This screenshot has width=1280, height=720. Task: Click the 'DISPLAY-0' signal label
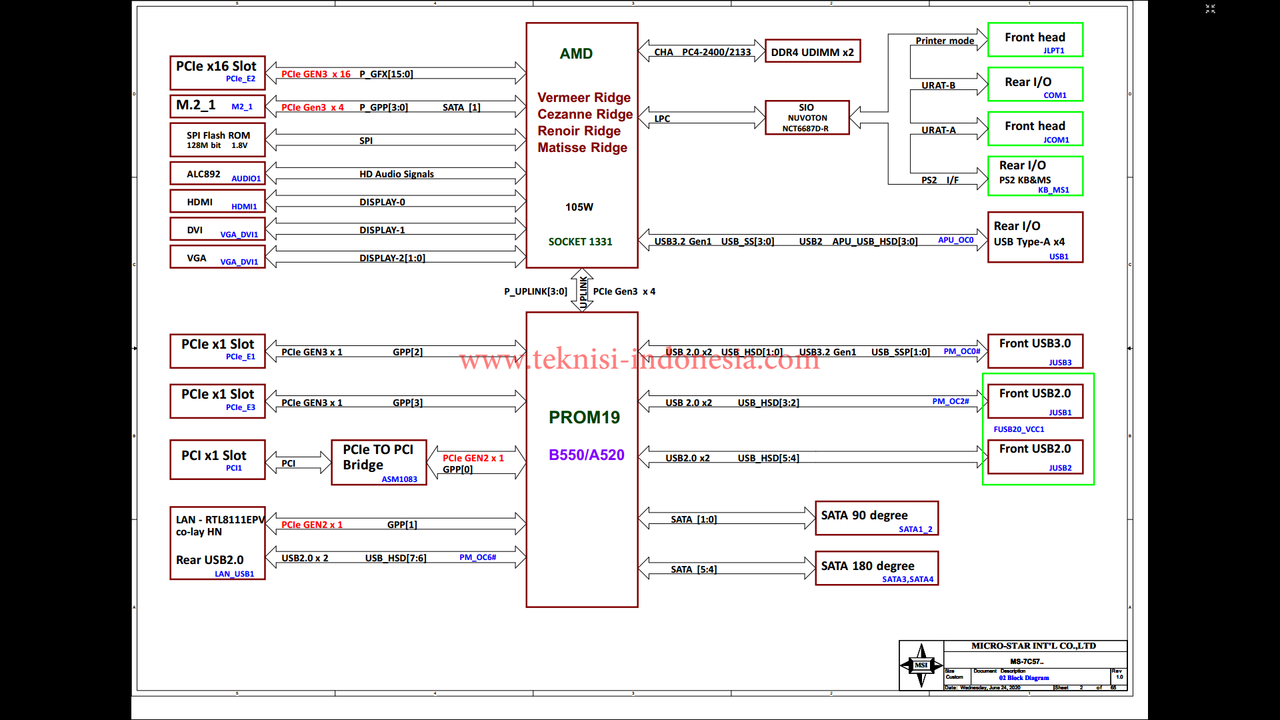click(x=382, y=202)
